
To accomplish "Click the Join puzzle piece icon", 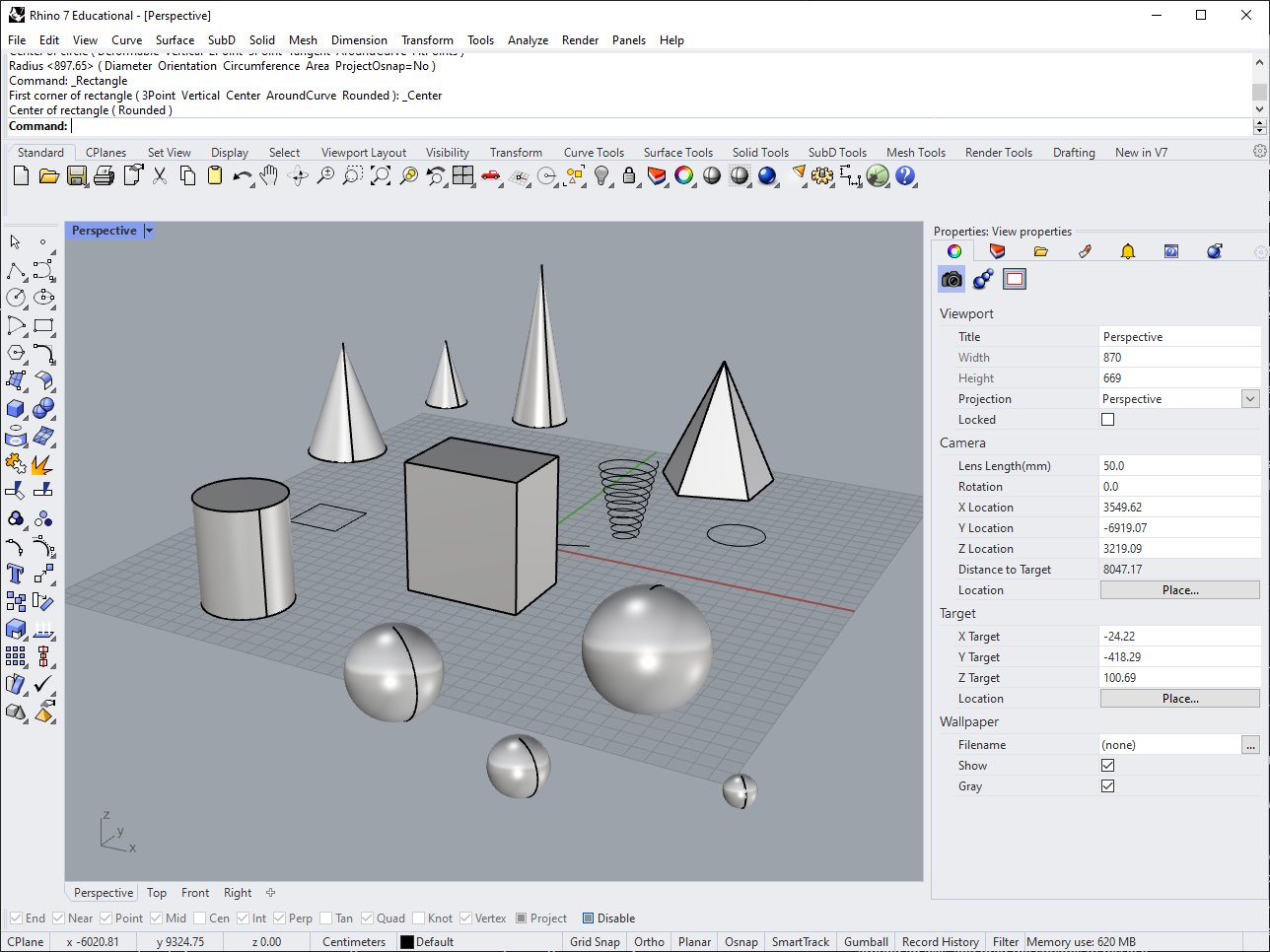I will click(x=16, y=463).
